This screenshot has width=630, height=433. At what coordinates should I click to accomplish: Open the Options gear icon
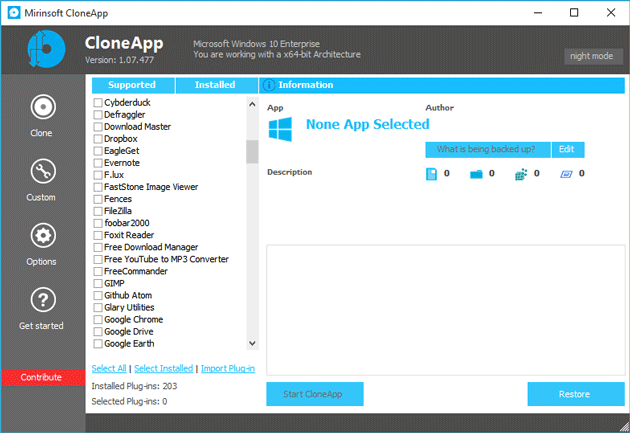coord(43,236)
